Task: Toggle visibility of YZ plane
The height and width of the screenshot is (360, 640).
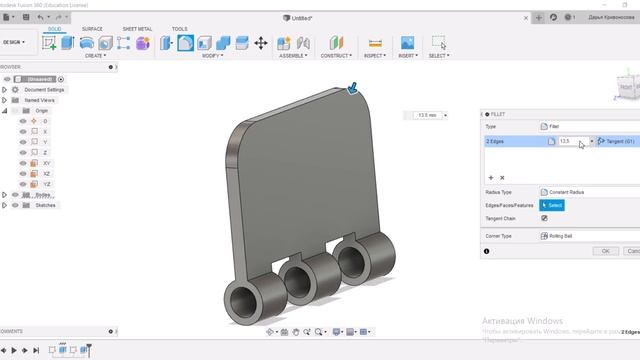Action: pos(23,184)
